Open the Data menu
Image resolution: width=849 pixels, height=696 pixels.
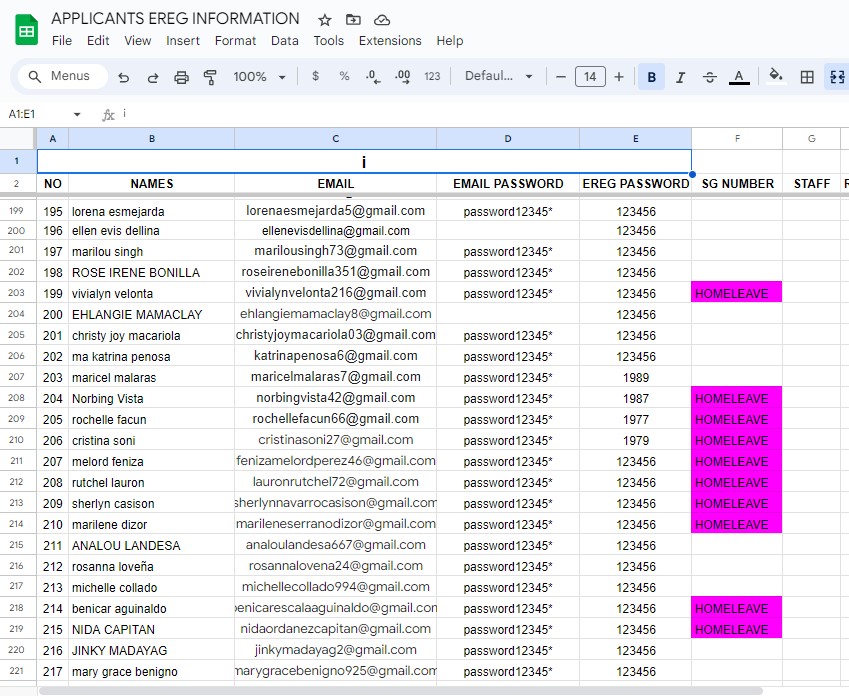click(x=285, y=41)
